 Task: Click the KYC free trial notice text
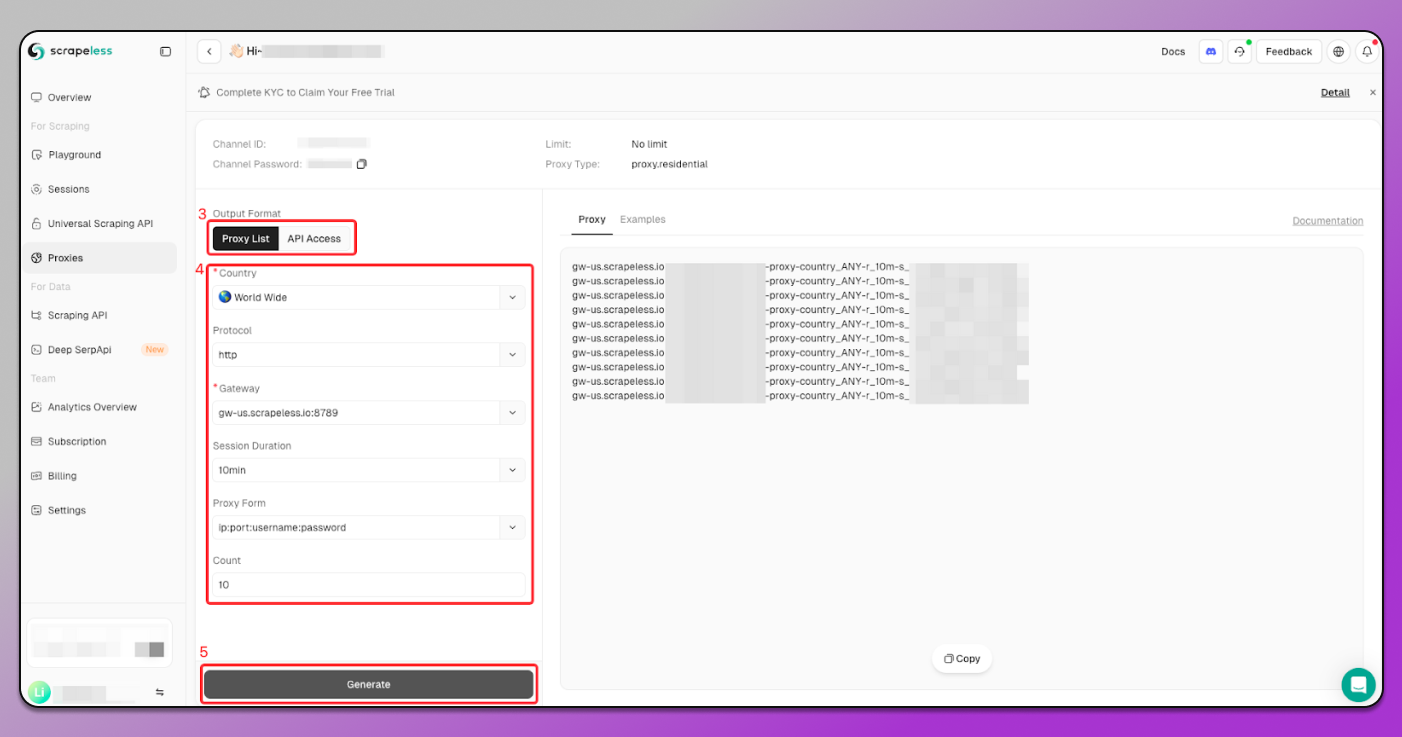click(305, 92)
